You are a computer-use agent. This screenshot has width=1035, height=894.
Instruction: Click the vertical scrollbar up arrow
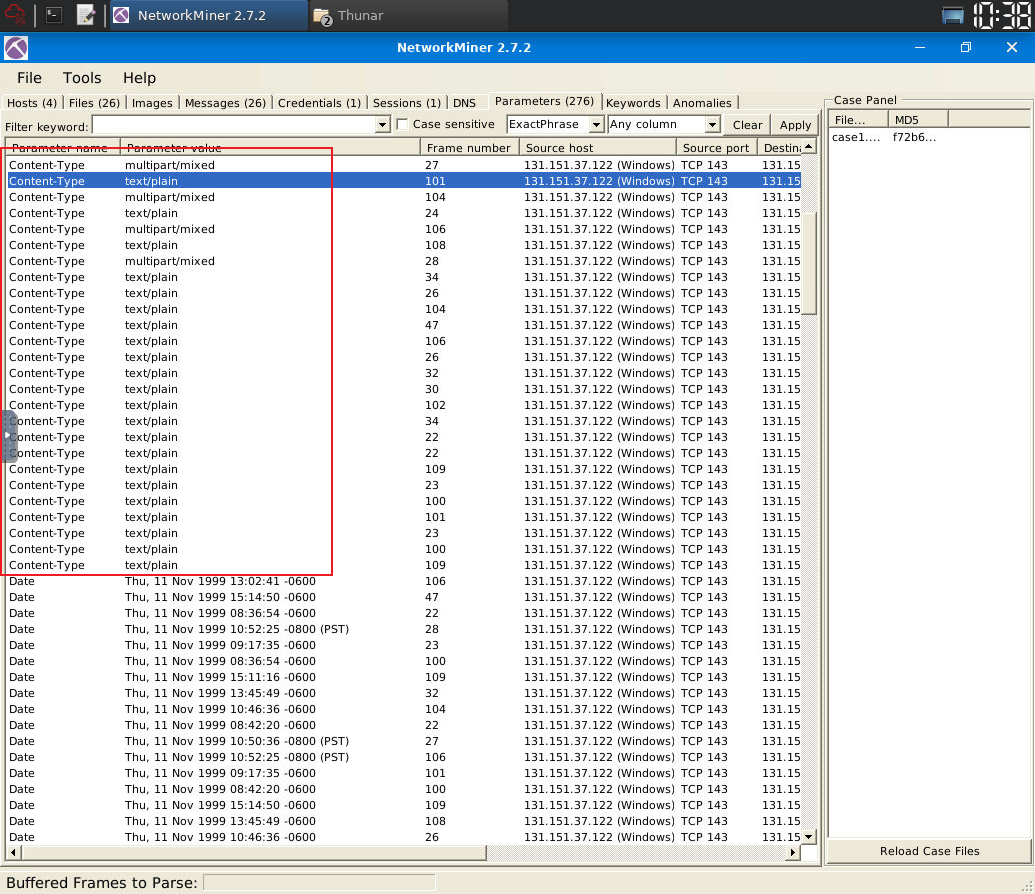pyautogui.click(x=809, y=147)
